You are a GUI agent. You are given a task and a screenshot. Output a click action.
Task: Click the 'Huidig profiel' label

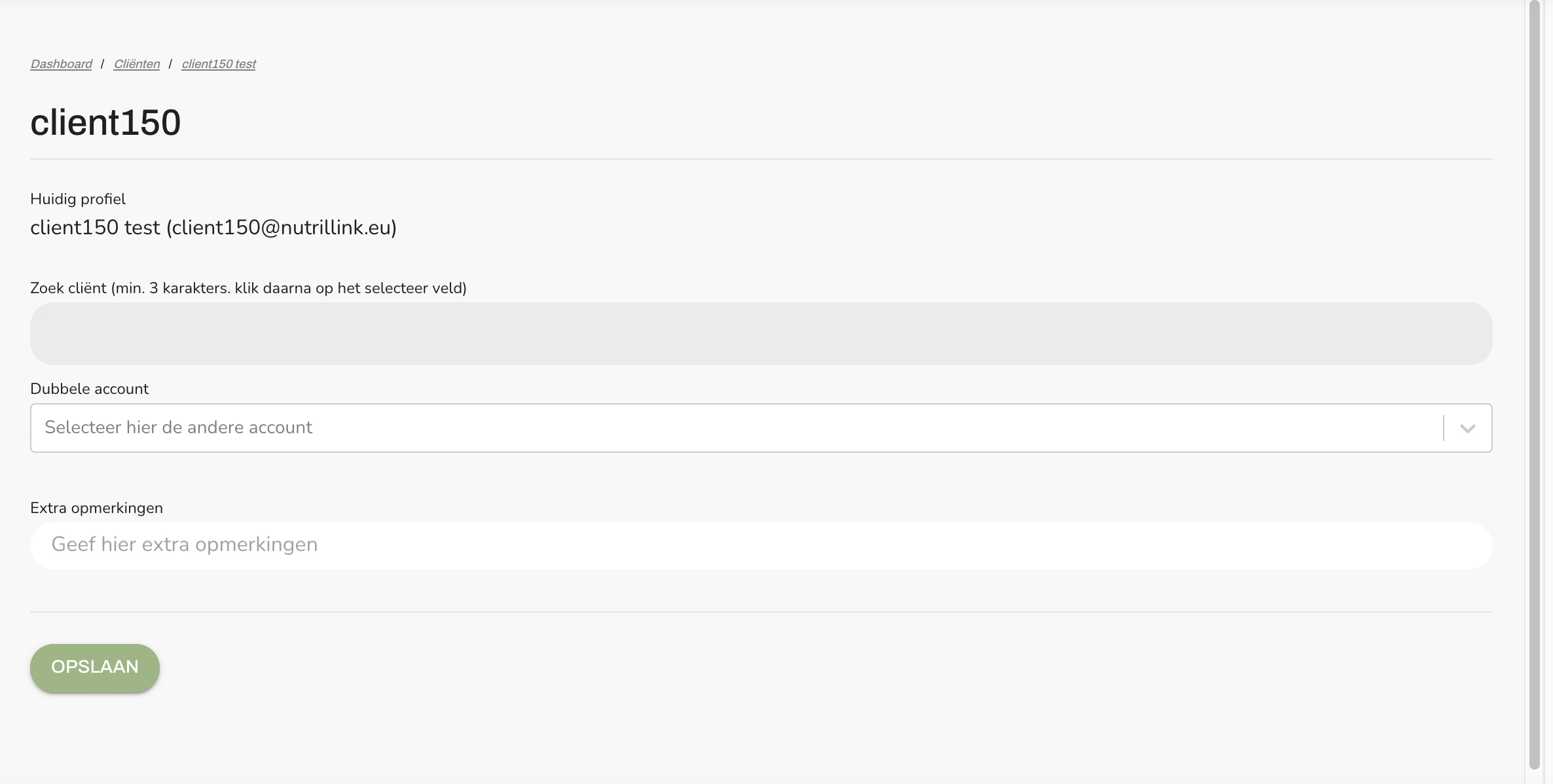(78, 199)
